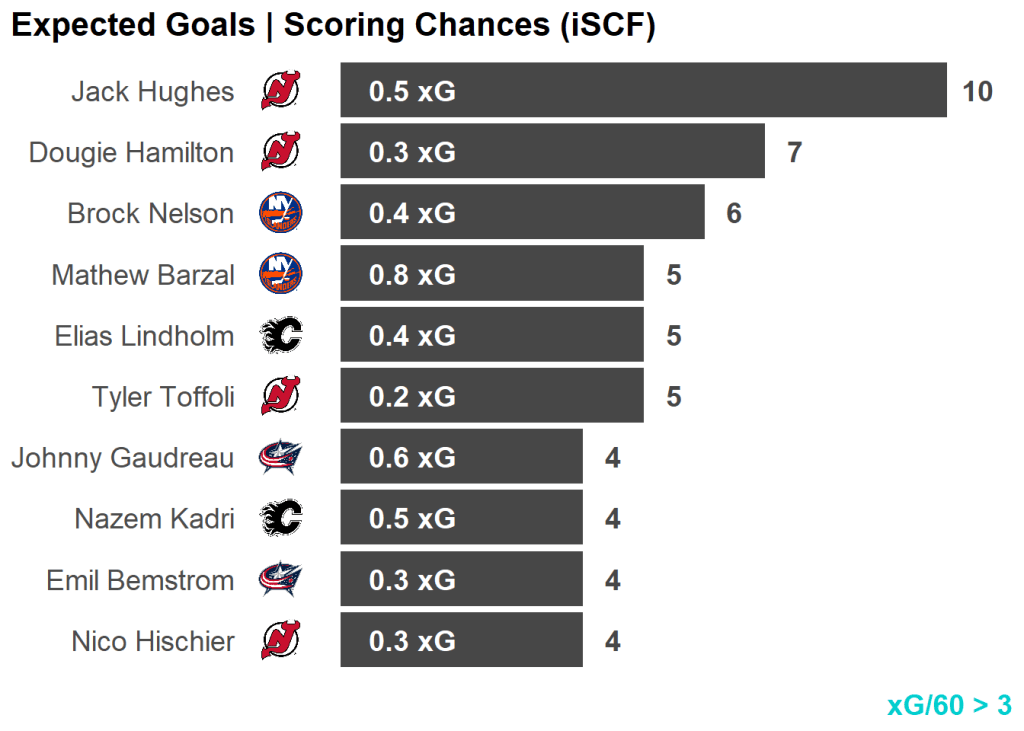Click the Devils logo next to Dougie Hamilton

coord(281,152)
